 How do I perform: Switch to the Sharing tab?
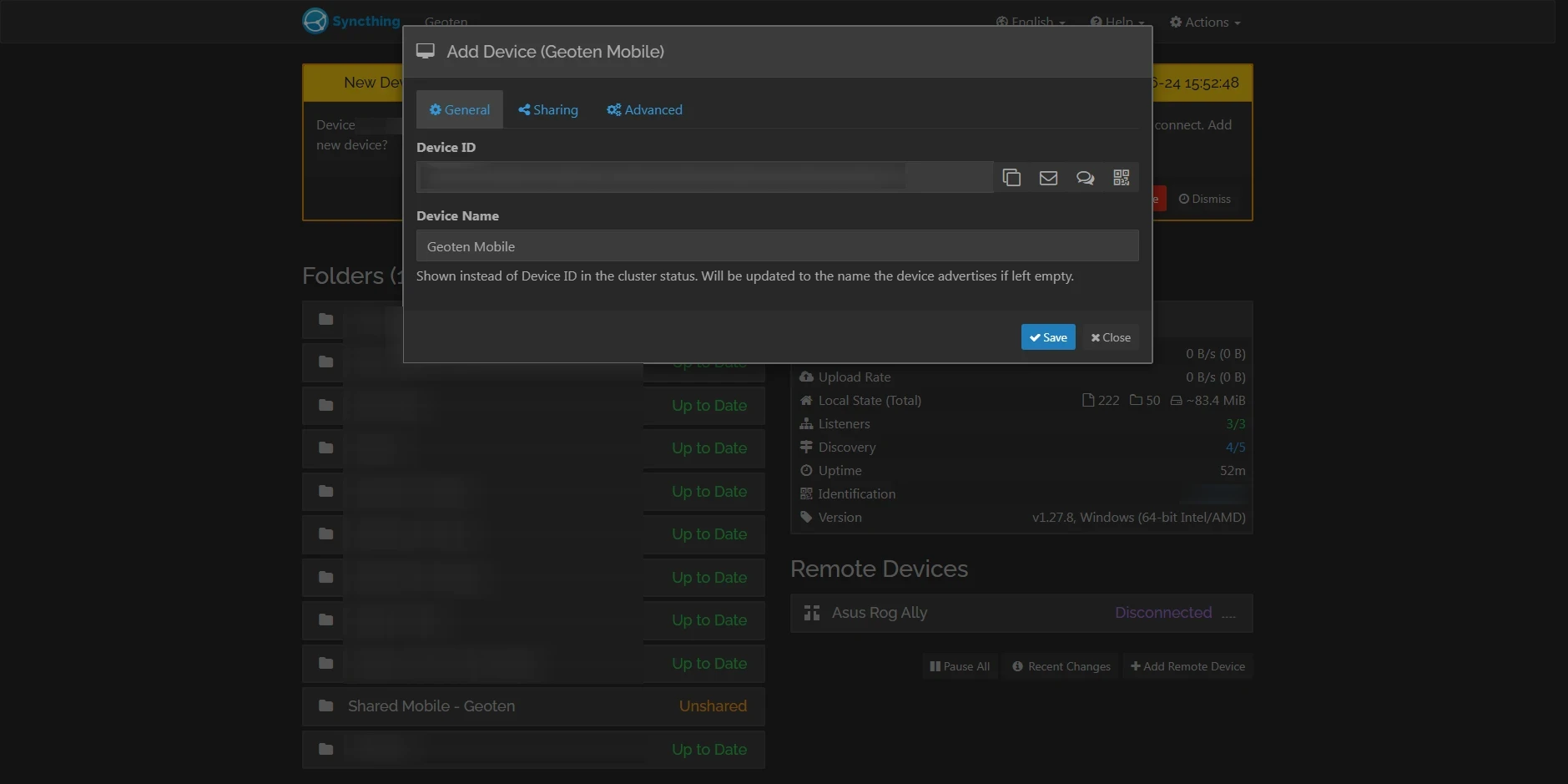coord(547,109)
